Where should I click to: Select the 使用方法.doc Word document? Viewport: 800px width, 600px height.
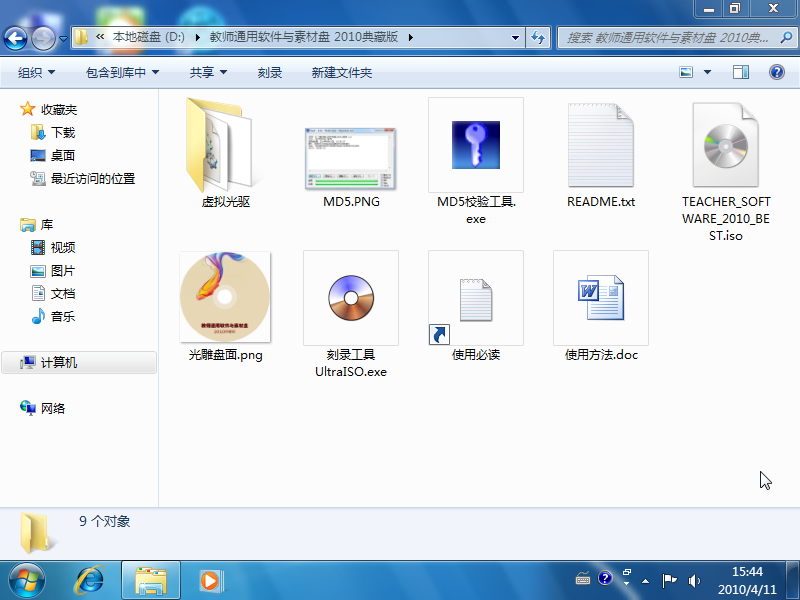pyautogui.click(x=601, y=298)
